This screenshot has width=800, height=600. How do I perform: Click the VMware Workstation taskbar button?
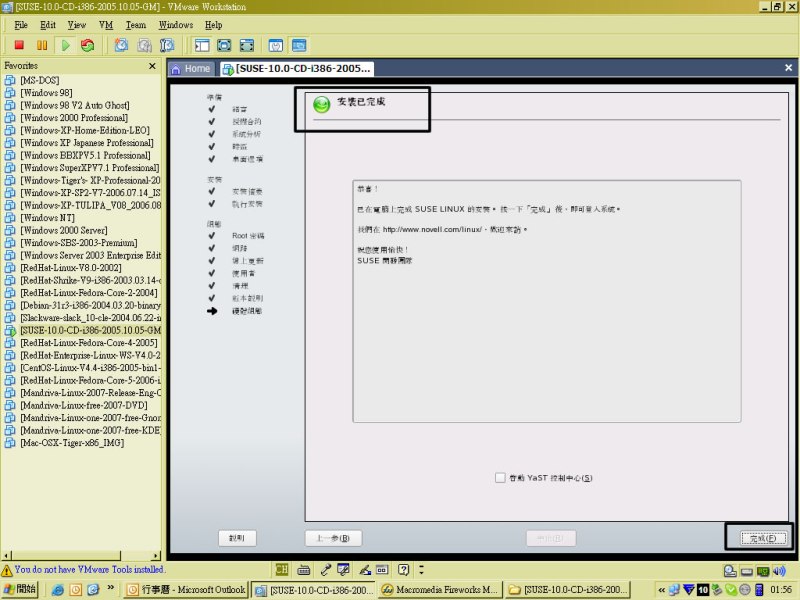click(x=314, y=590)
